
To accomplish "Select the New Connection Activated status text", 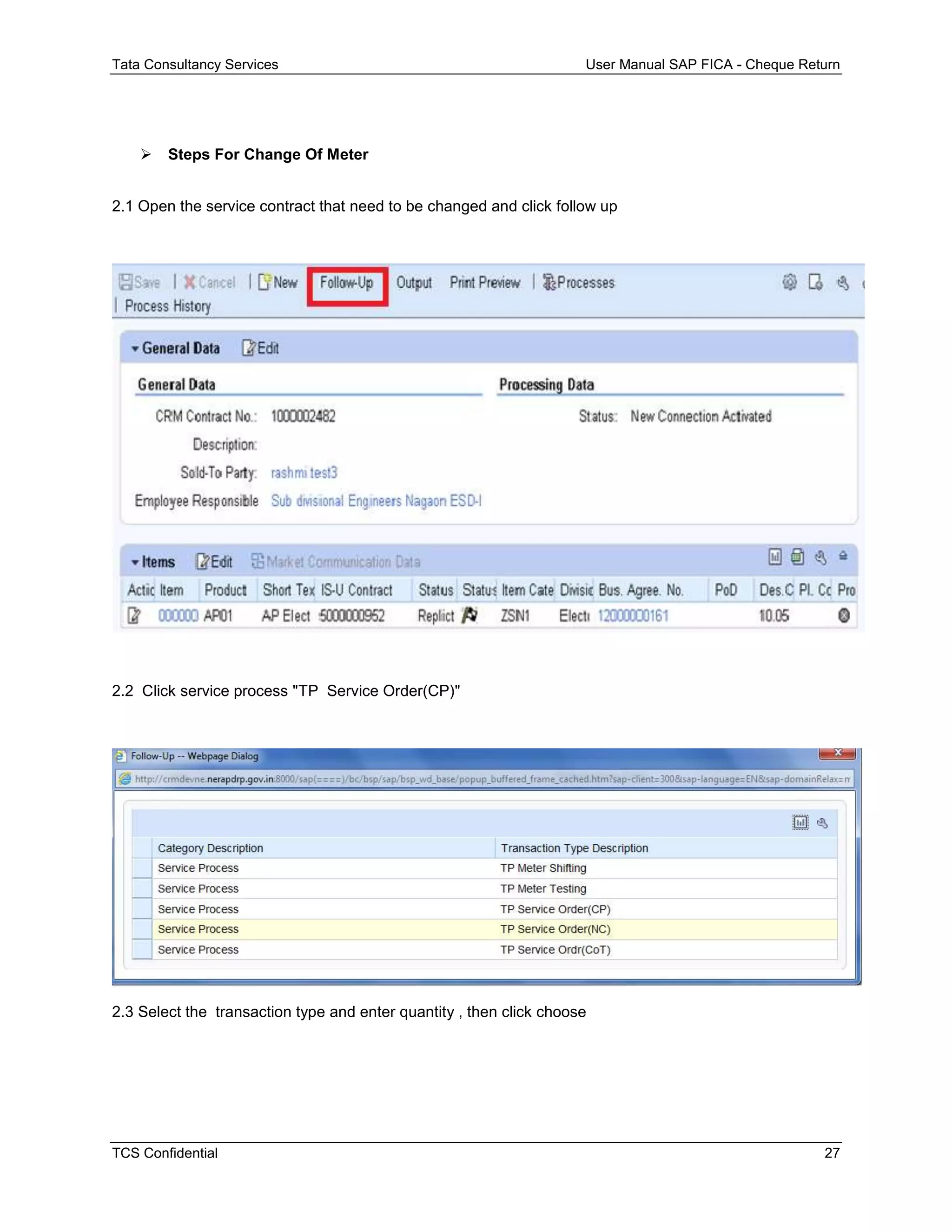I will click(701, 416).
